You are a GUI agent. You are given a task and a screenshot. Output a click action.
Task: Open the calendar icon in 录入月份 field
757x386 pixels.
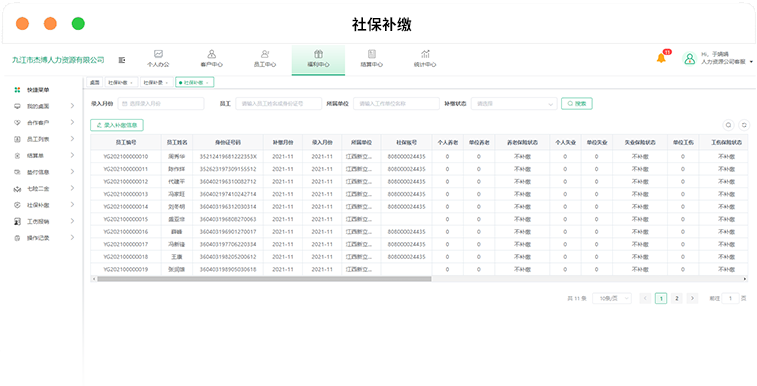pos(125,104)
